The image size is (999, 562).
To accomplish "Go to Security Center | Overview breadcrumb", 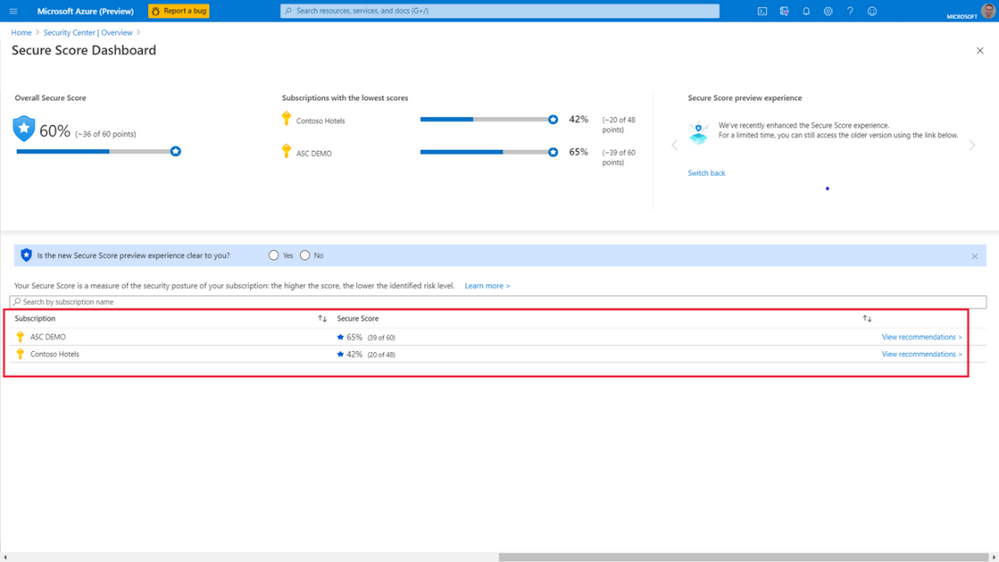I will pos(88,32).
